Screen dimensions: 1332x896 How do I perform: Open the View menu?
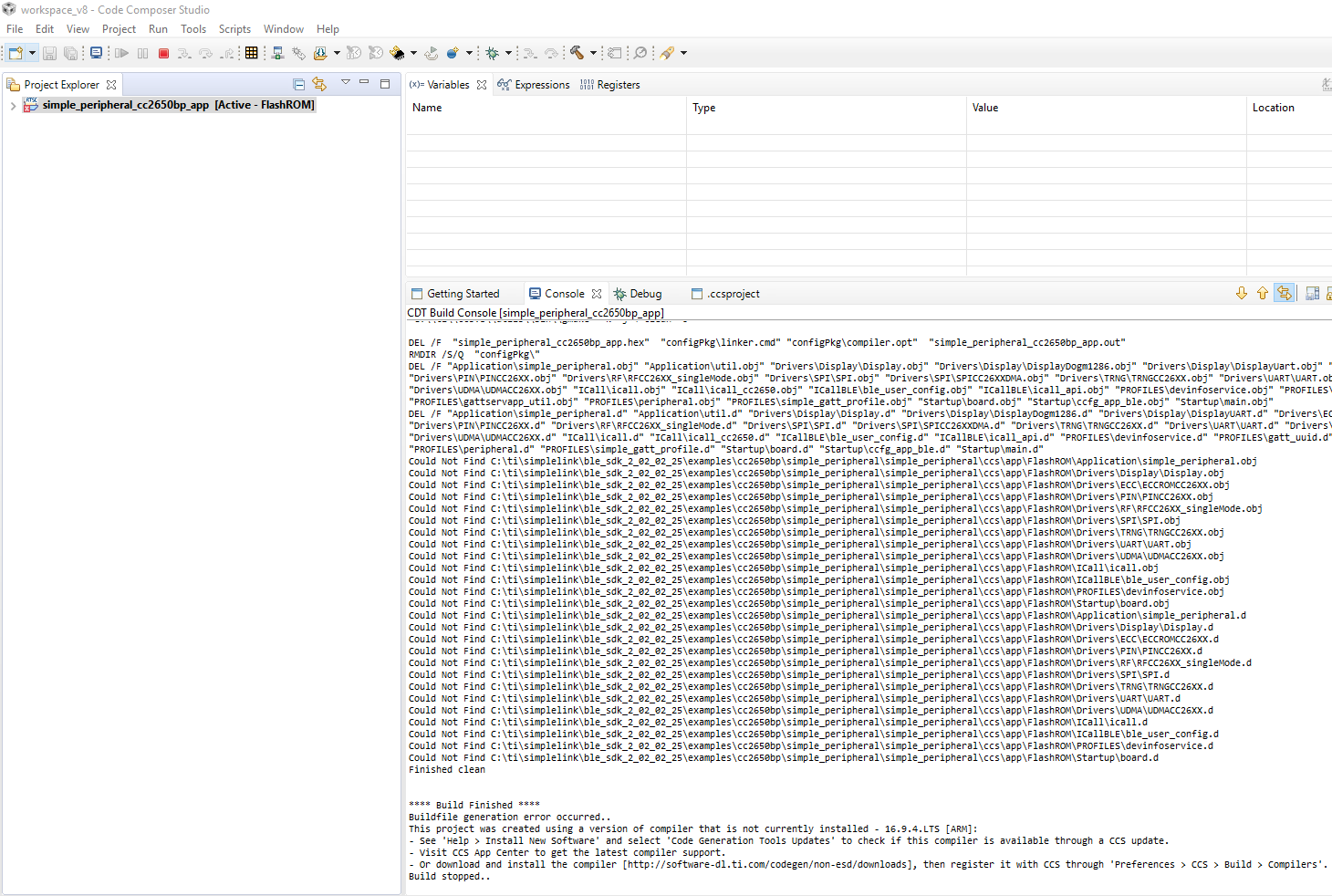78,29
